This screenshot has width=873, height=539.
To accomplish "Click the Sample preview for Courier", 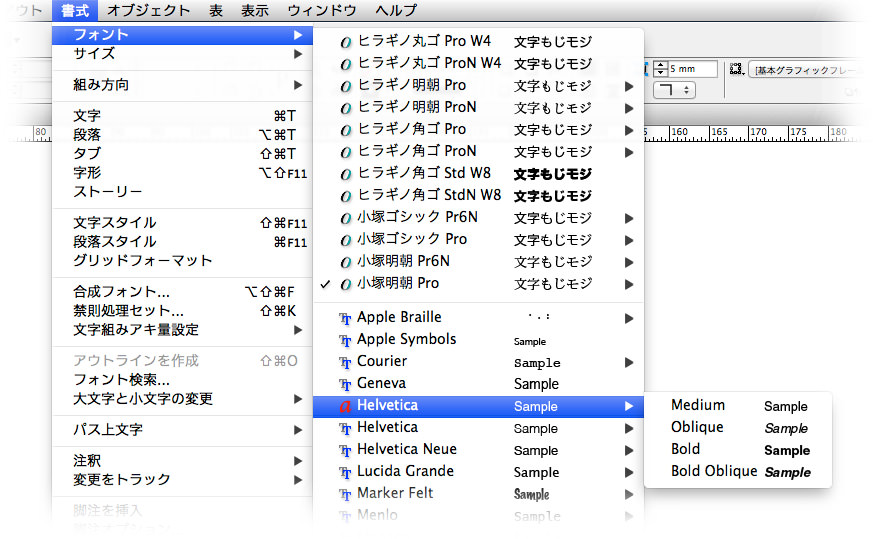I will coord(537,362).
